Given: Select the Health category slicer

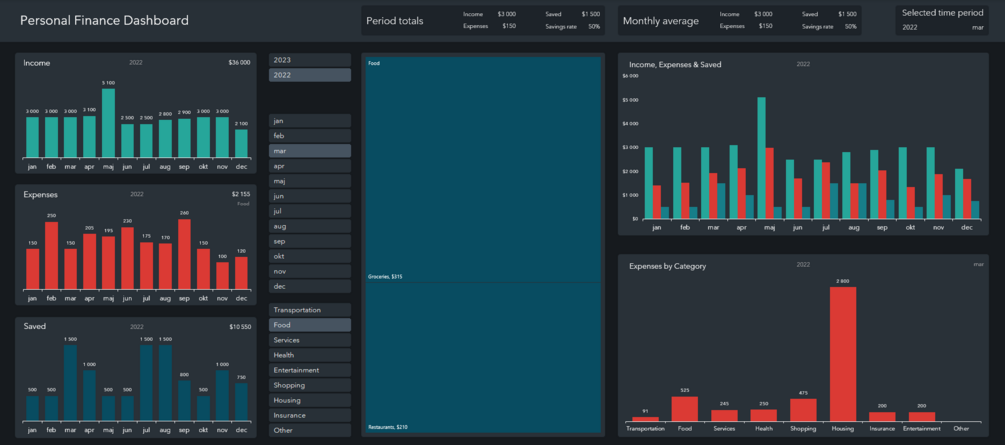Looking at the screenshot, I should 310,355.
